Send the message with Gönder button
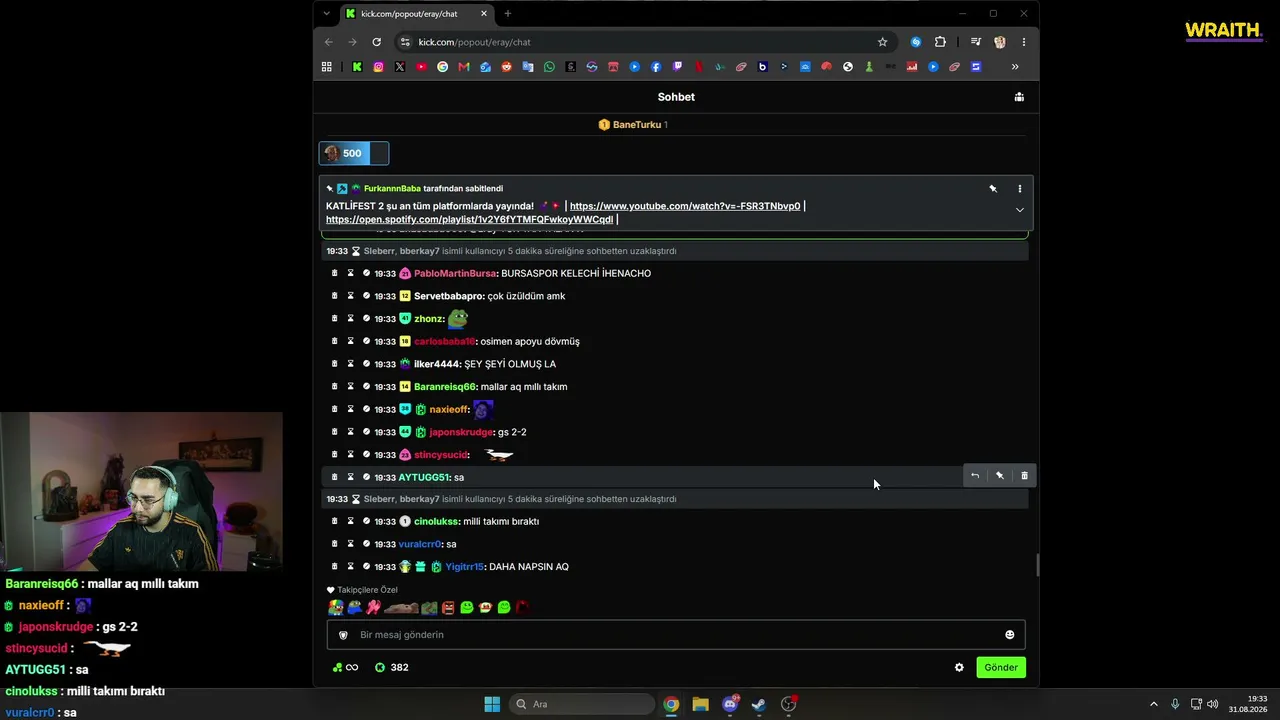The height and width of the screenshot is (720, 1280). tap(1001, 668)
